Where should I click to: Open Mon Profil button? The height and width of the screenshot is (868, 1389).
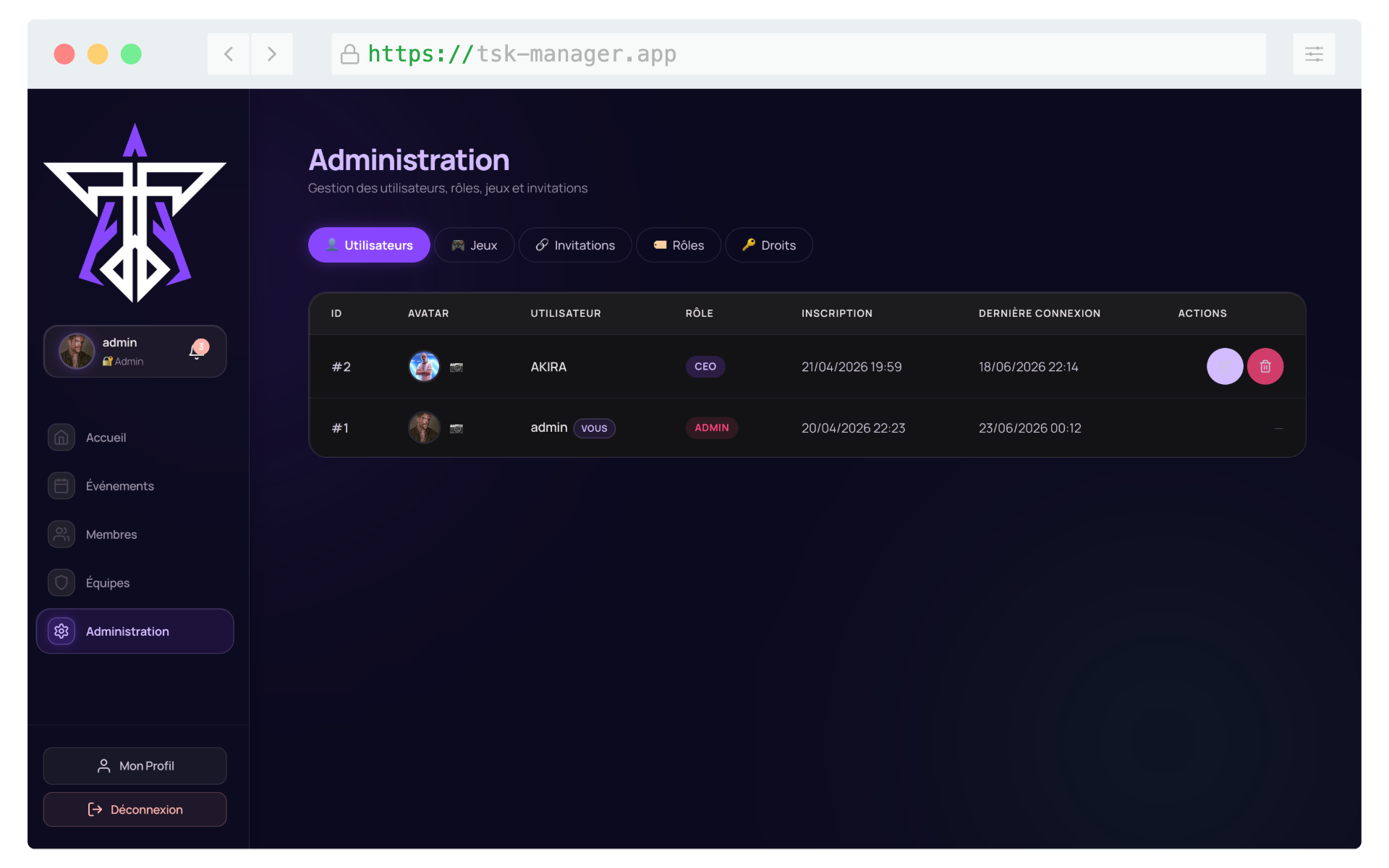click(x=135, y=766)
